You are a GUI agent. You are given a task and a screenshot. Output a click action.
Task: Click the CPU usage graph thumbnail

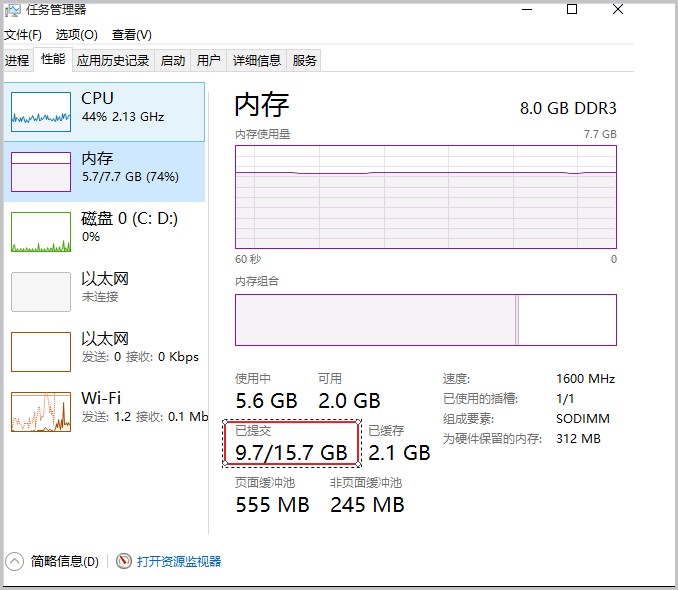point(41,112)
